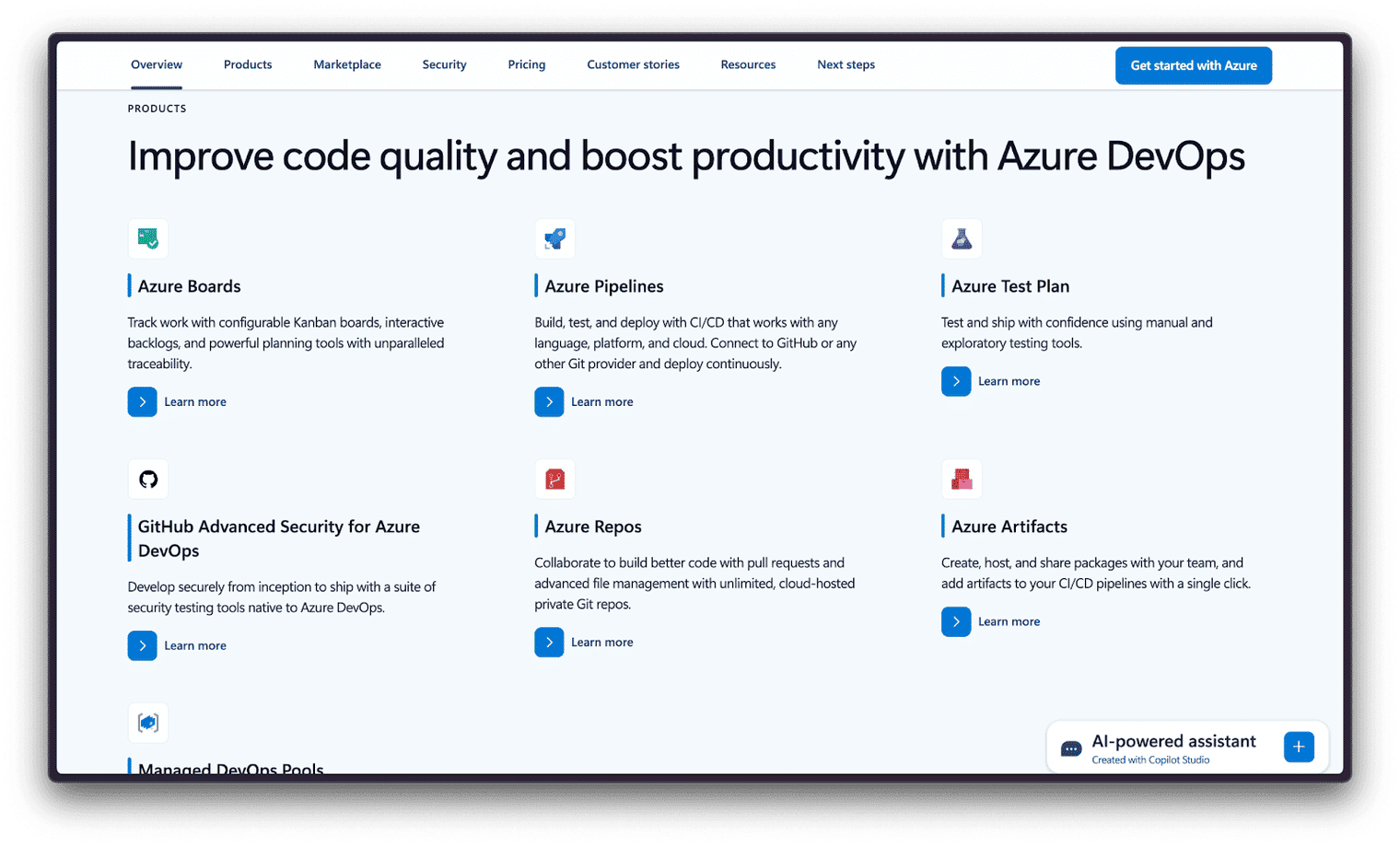
Task: Click Learn more link for Azure Artifacts
Action: [1009, 621]
